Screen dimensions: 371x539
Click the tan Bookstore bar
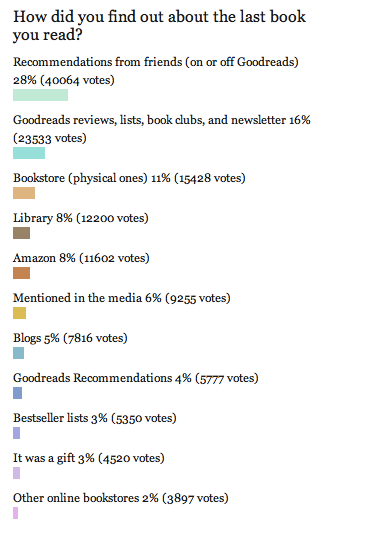(x=24, y=193)
